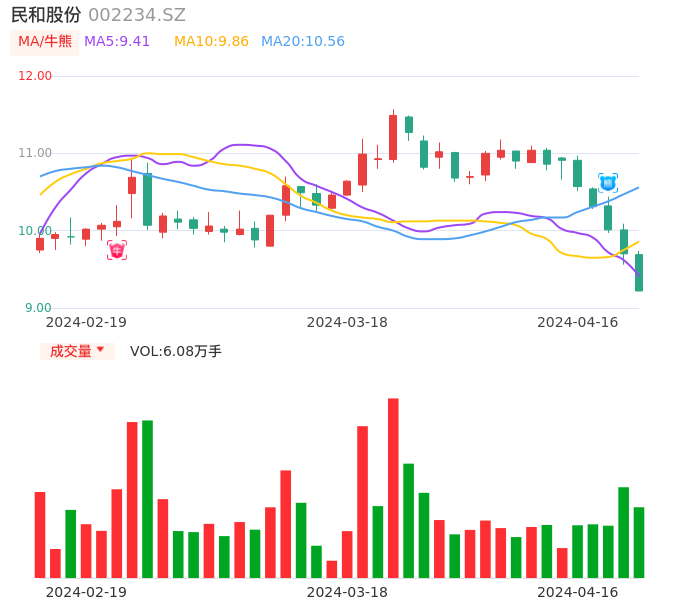Screen dimensions: 686x606
Task: Toggle the MA10 moving average line
Action: click(x=211, y=42)
